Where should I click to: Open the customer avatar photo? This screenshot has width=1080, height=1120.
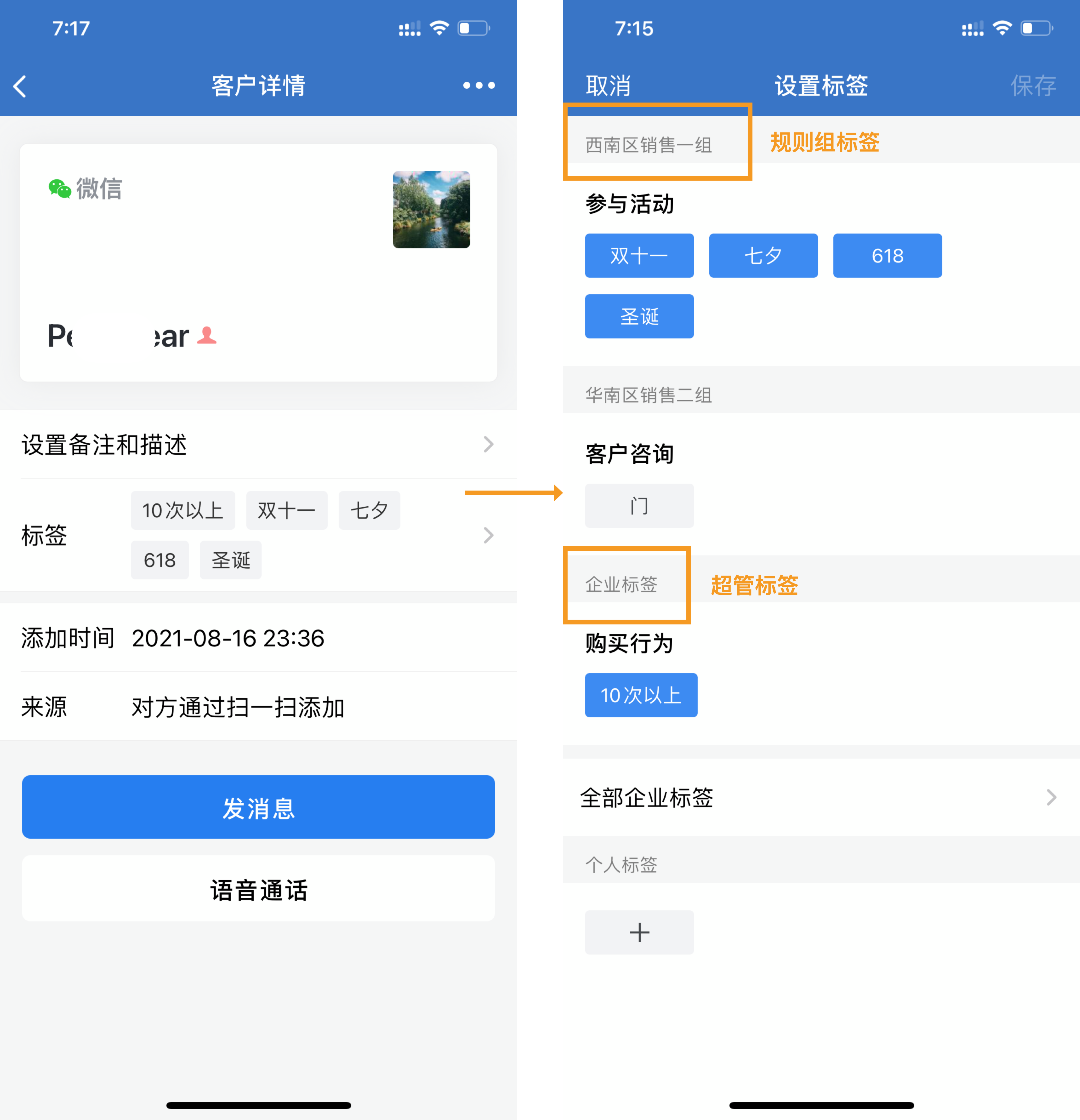click(431, 210)
